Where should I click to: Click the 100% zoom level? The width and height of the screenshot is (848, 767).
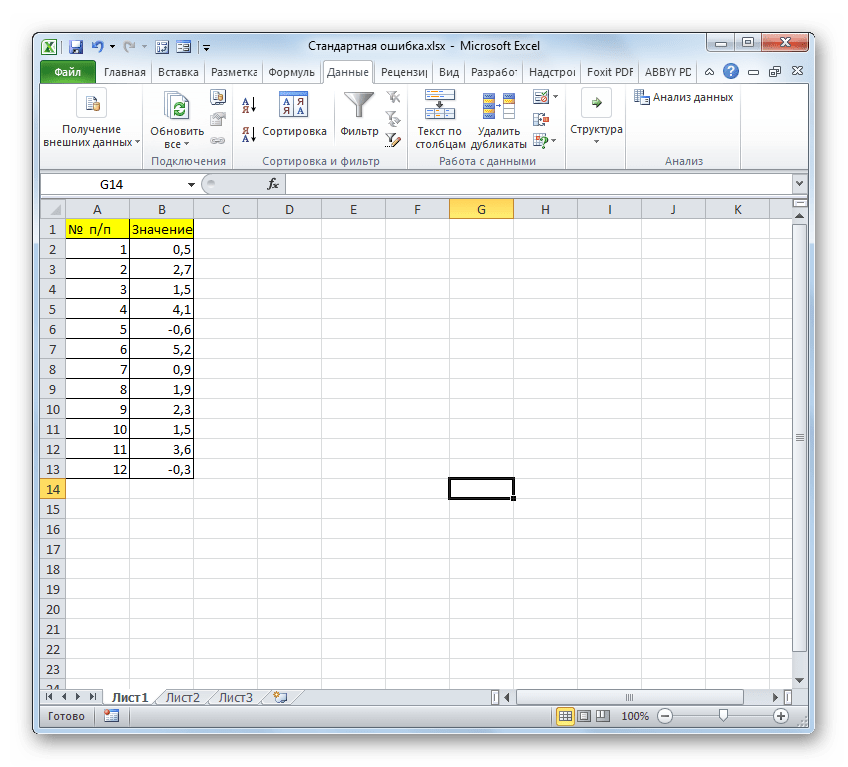tap(635, 716)
